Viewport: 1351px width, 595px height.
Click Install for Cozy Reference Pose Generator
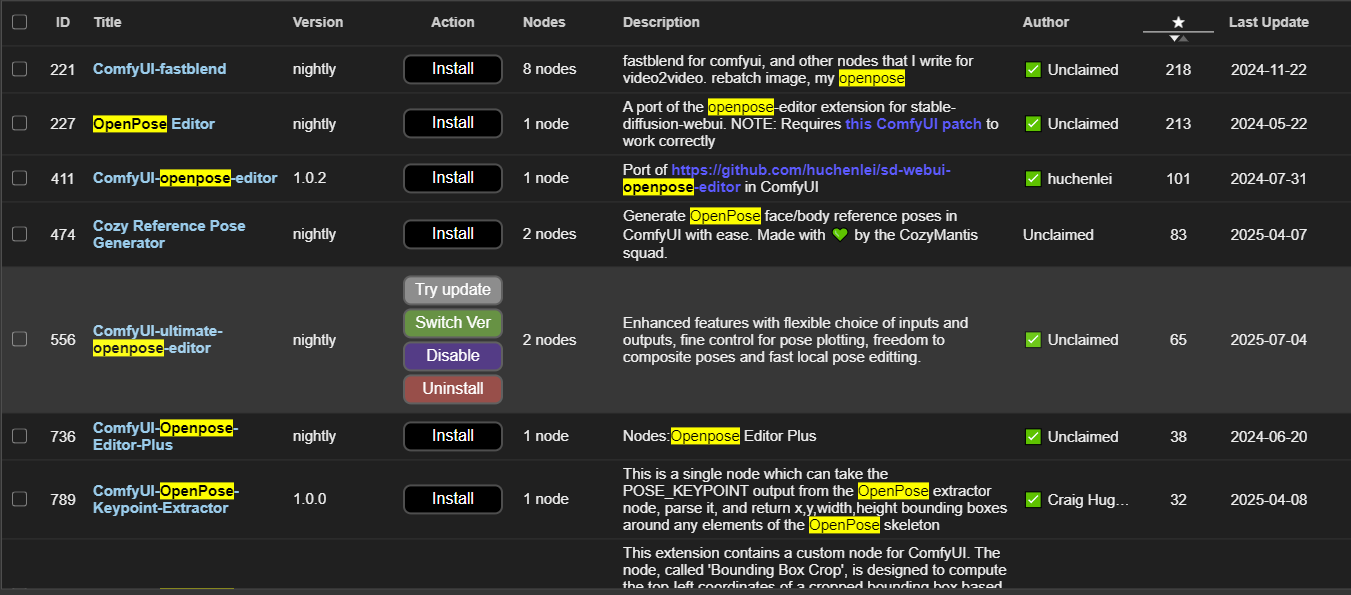click(x=453, y=234)
